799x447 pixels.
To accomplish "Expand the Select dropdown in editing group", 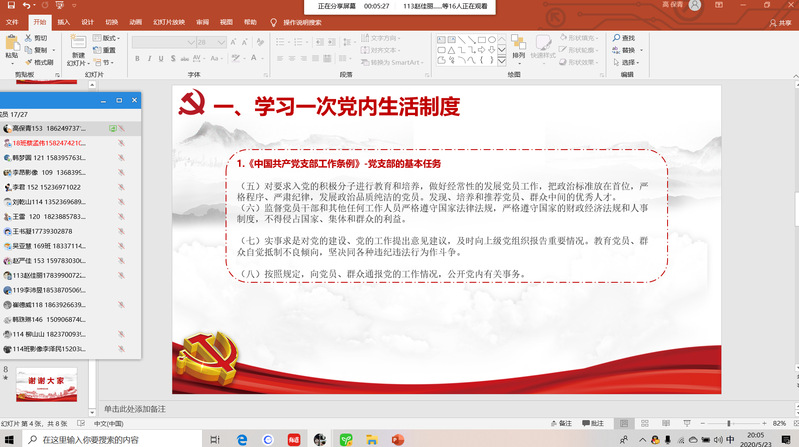I will (638, 62).
